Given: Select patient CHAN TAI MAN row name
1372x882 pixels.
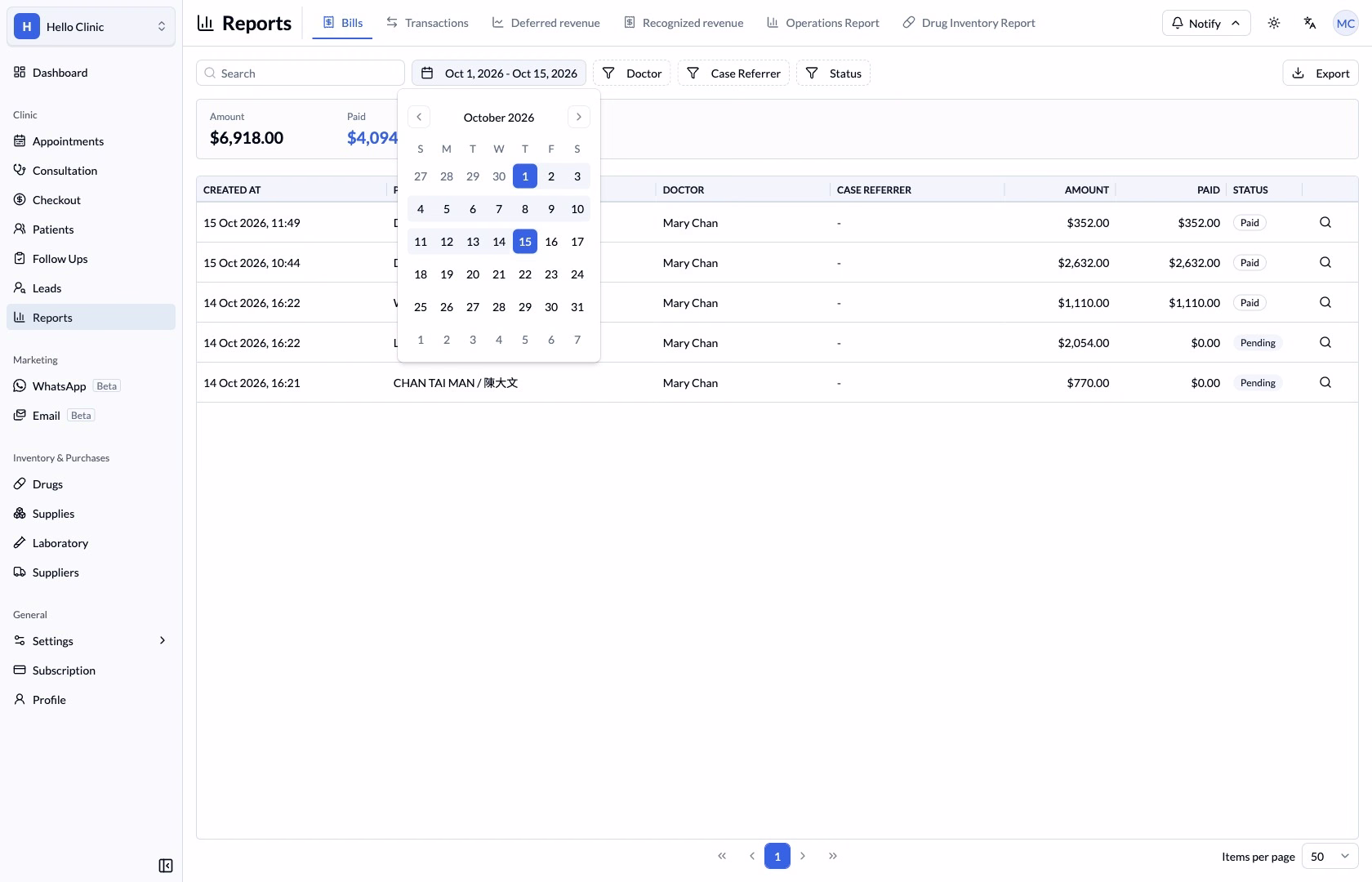Looking at the screenshot, I should pyautogui.click(x=456, y=382).
